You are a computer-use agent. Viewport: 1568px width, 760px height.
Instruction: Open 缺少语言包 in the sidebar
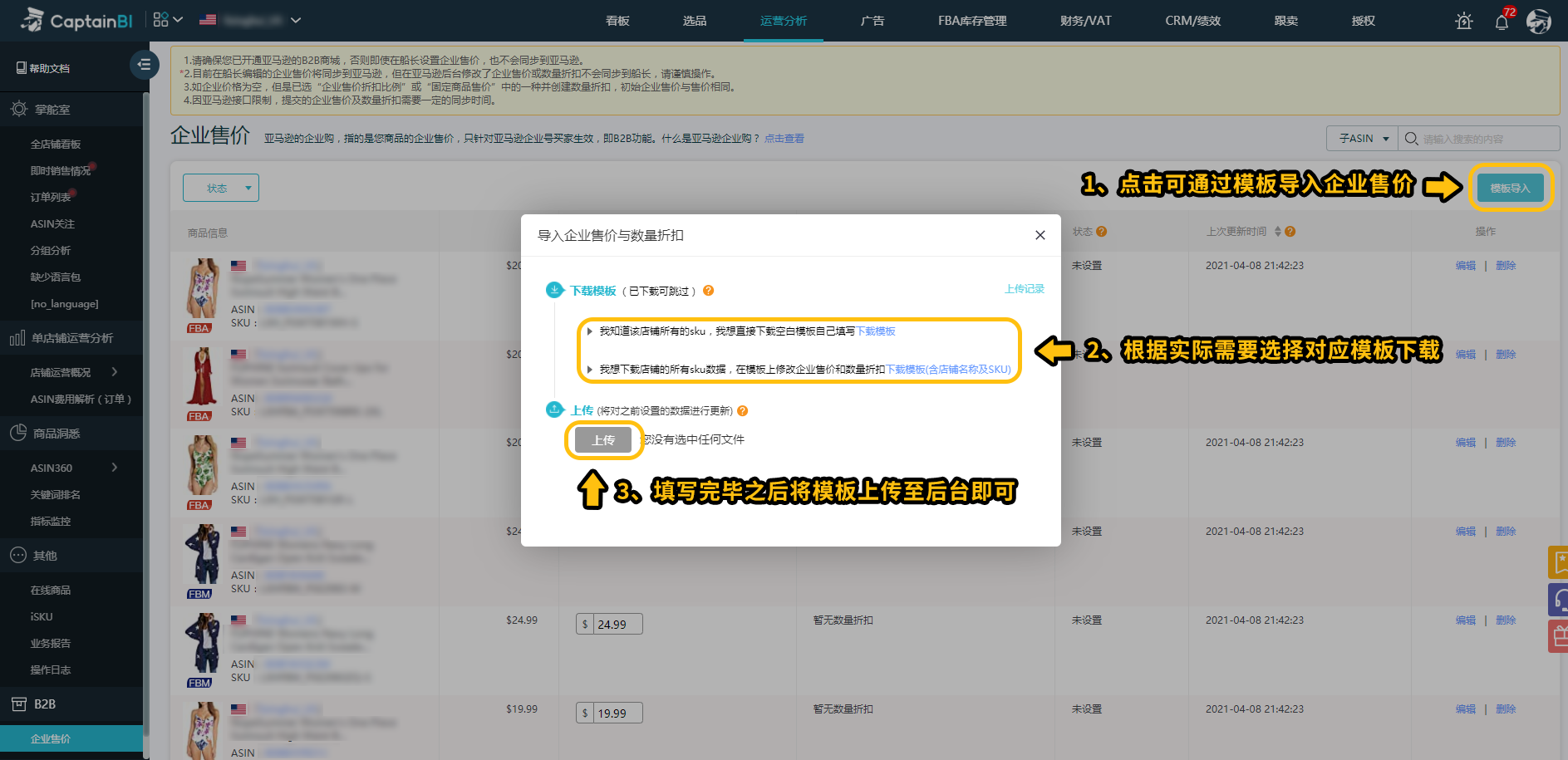tap(56, 277)
